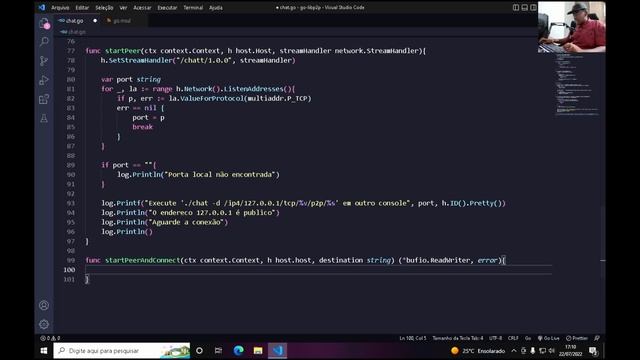
Task: Open the volume speaker tray icon
Action: pos(552,351)
